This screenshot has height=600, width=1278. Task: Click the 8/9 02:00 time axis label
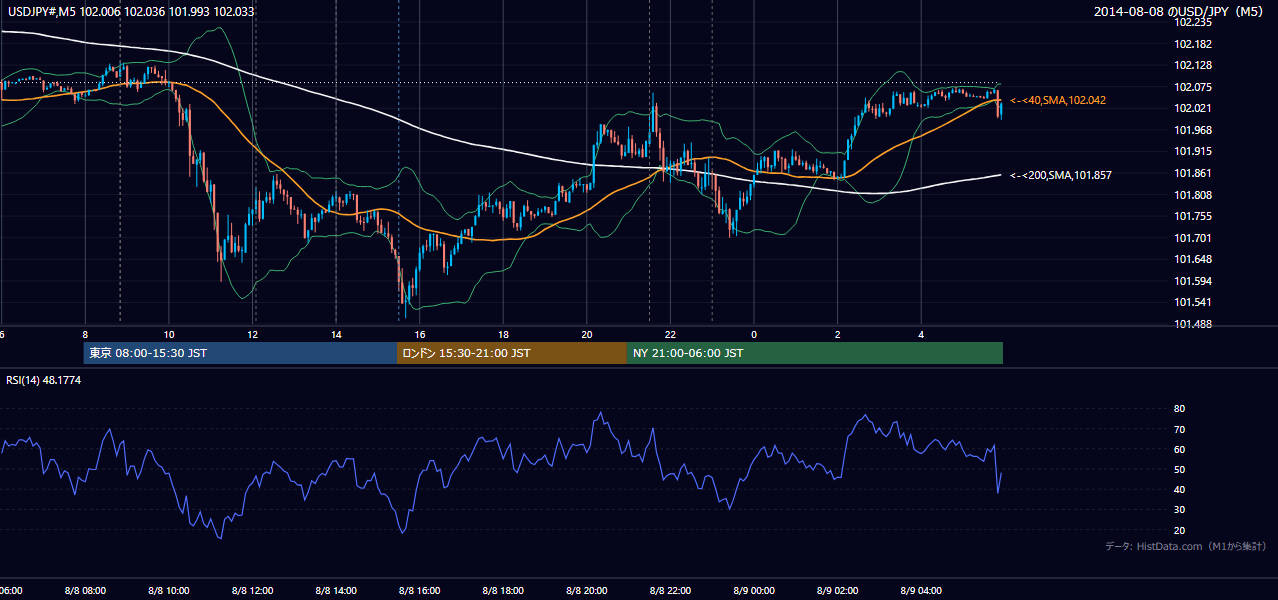pos(837,591)
